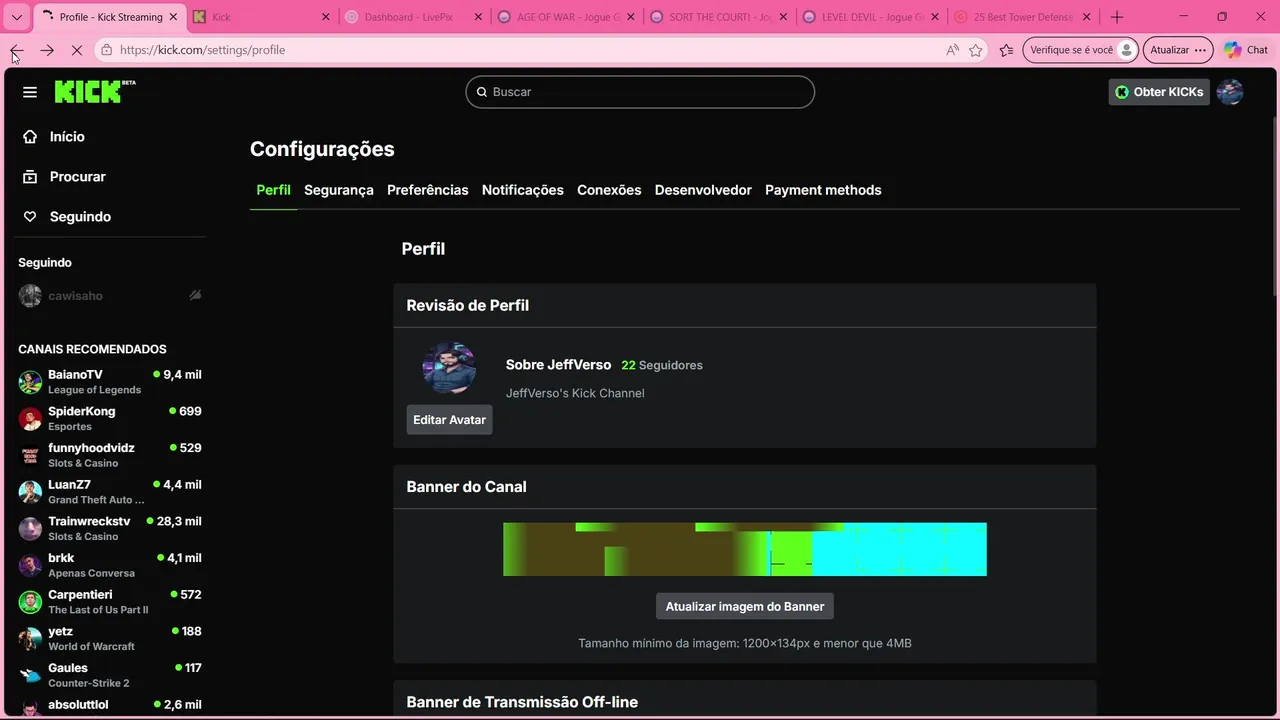Click Atualizar imagem do Banner button

[745, 606]
